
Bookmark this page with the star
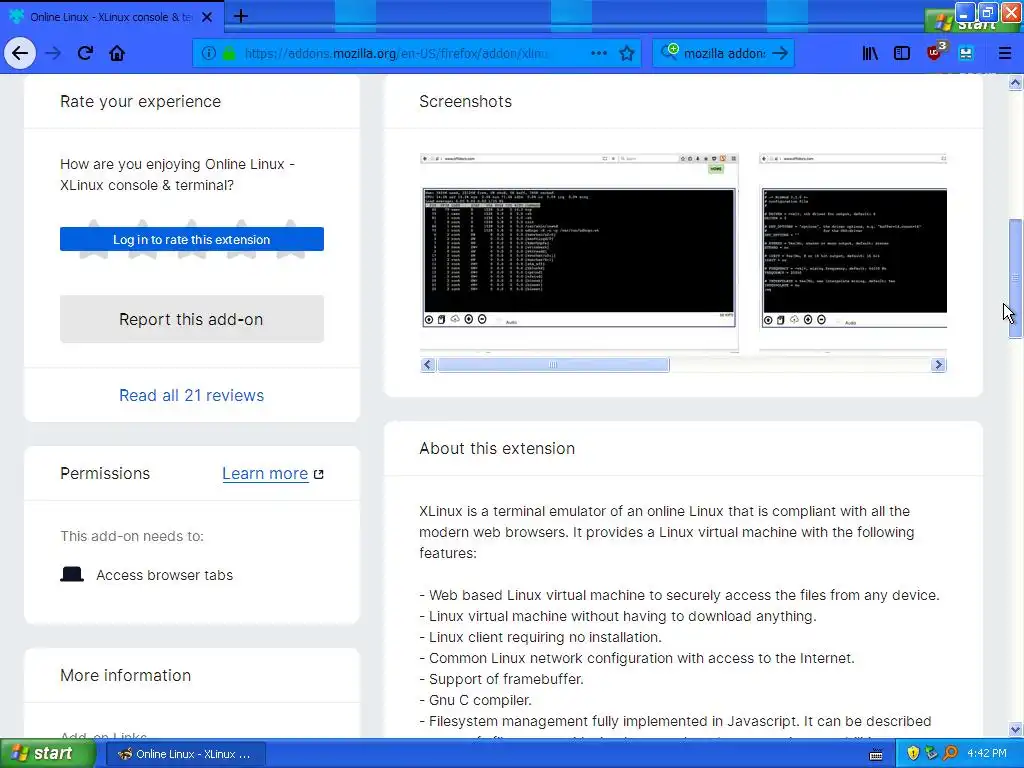pos(627,54)
